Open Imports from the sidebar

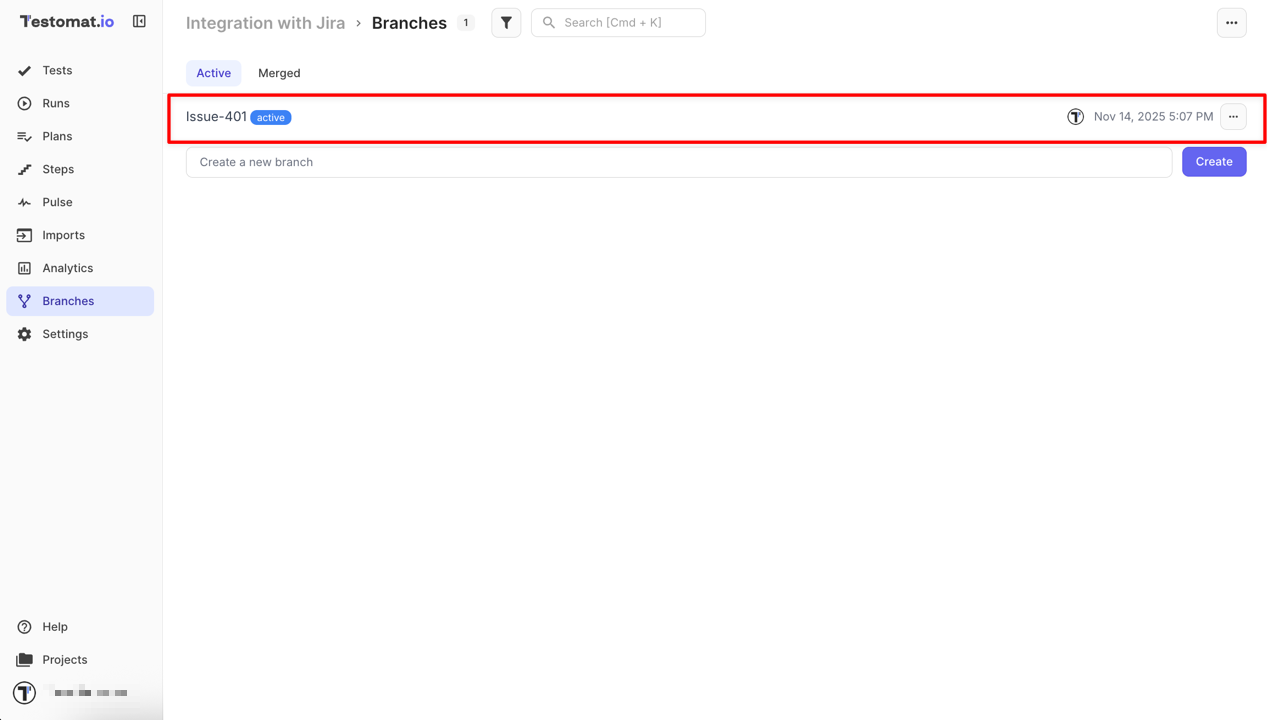[x=63, y=236]
